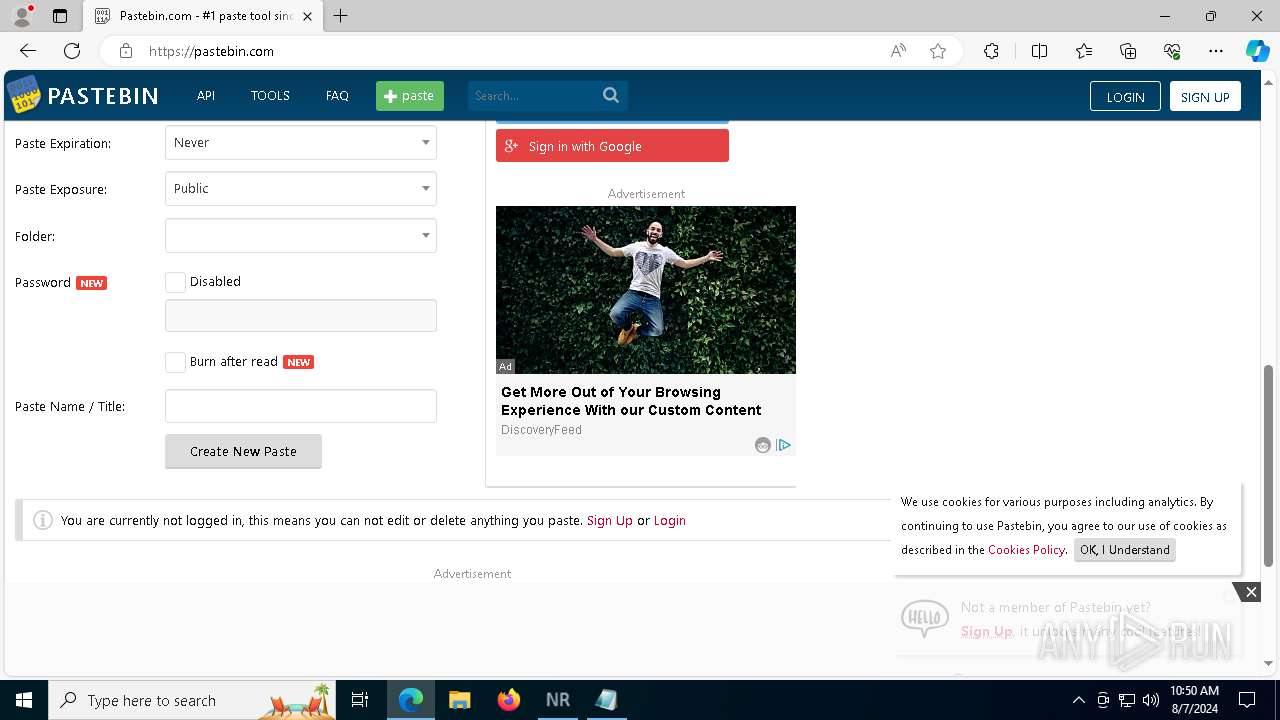Image resolution: width=1280 pixels, height=720 pixels.
Task: Click the Pastebin logo icon
Action: tap(23, 95)
